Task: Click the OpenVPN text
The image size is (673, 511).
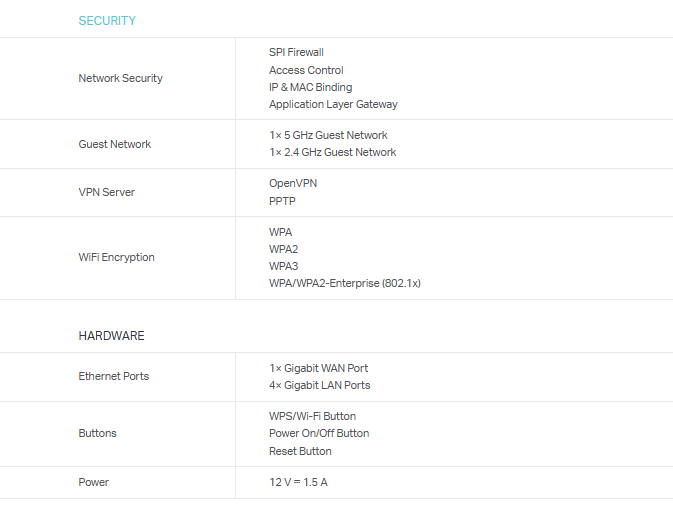Action: click(293, 183)
